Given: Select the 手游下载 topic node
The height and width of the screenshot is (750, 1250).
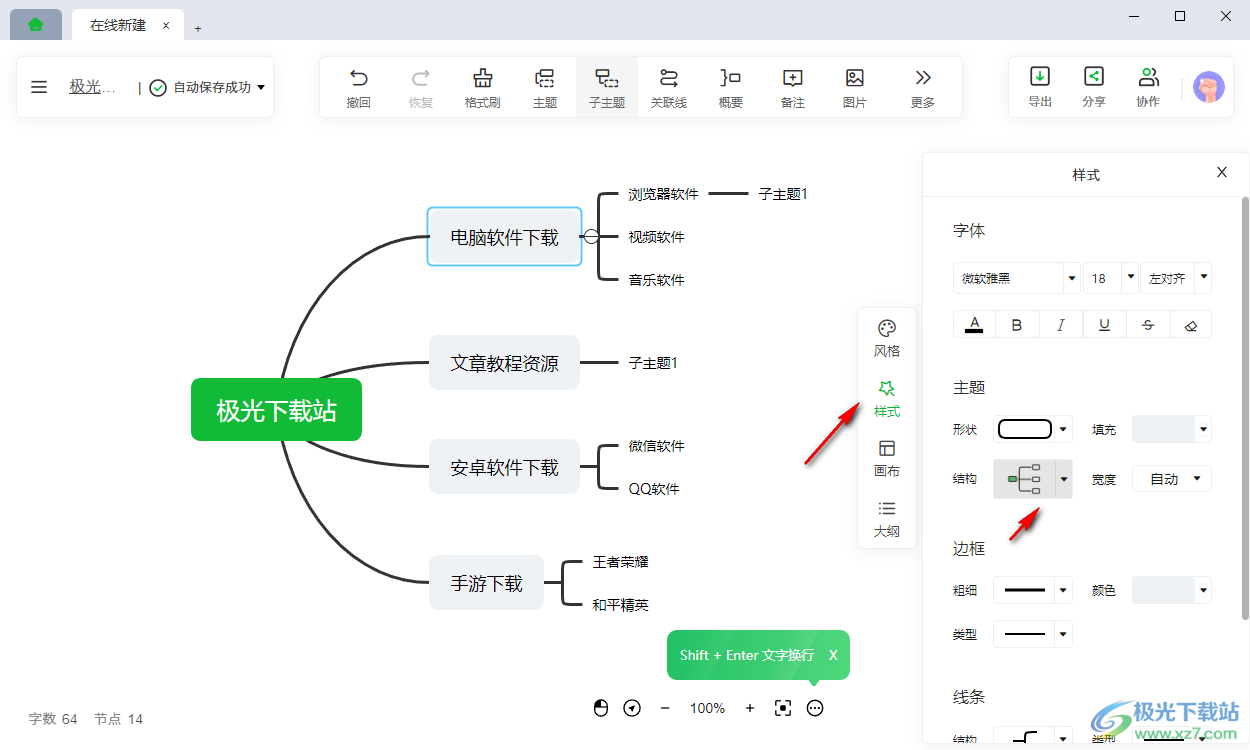Looking at the screenshot, I should pos(486,583).
